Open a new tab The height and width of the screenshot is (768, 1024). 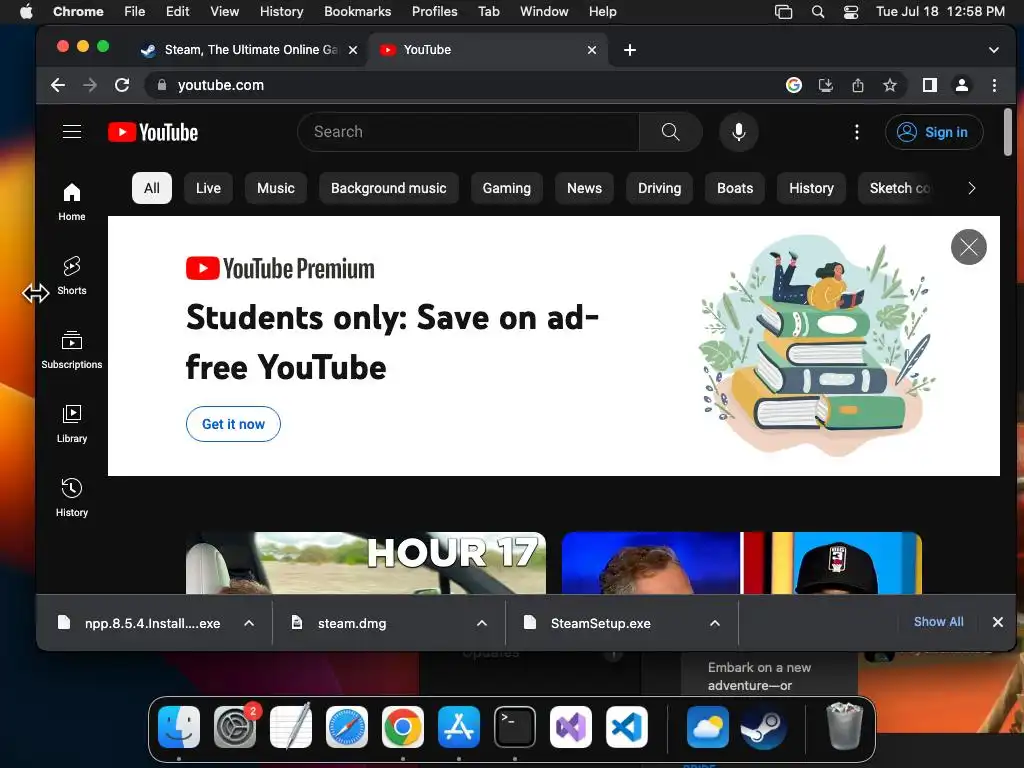pyautogui.click(x=630, y=50)
